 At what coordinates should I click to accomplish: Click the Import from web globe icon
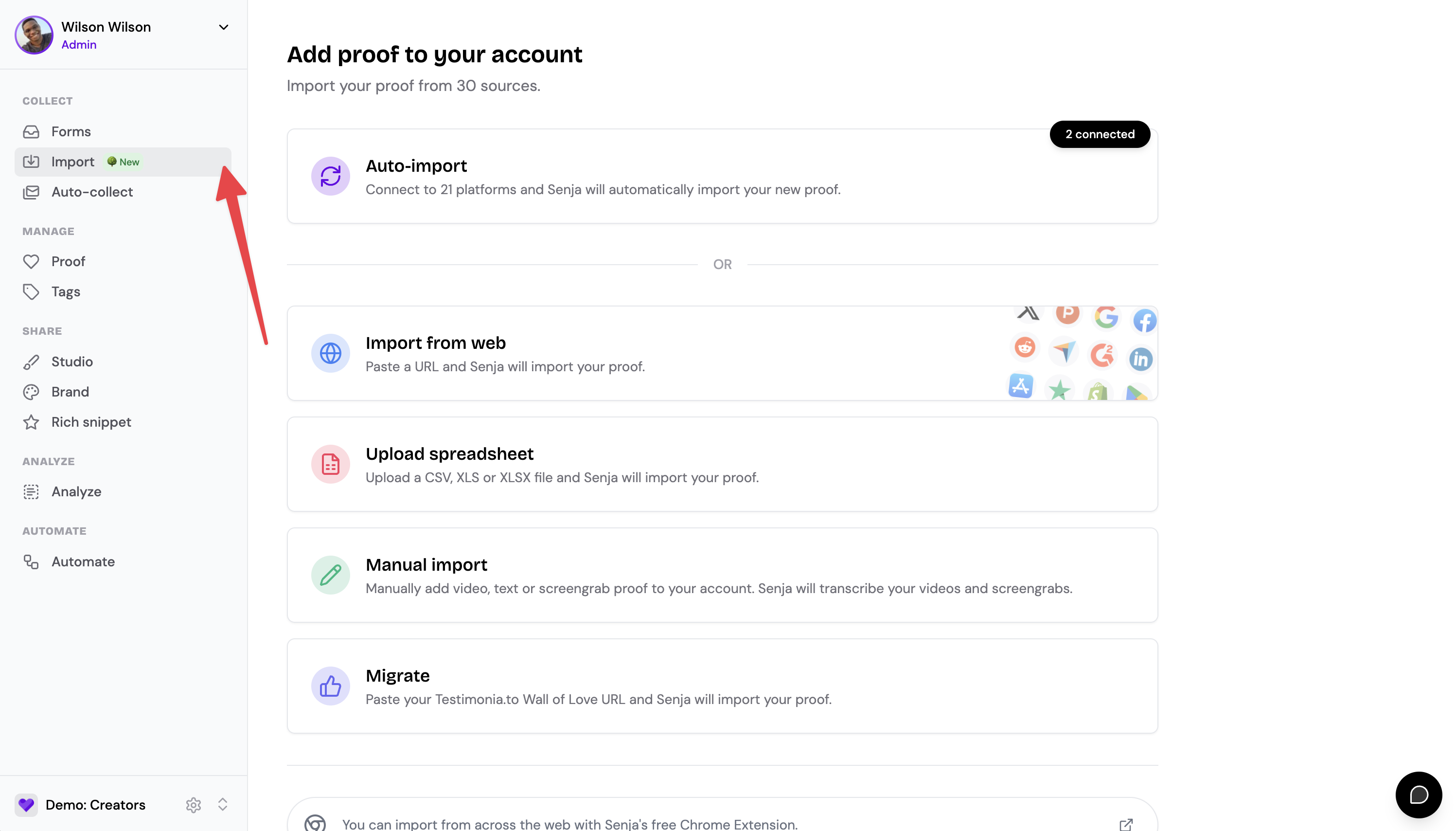(331, 353)
